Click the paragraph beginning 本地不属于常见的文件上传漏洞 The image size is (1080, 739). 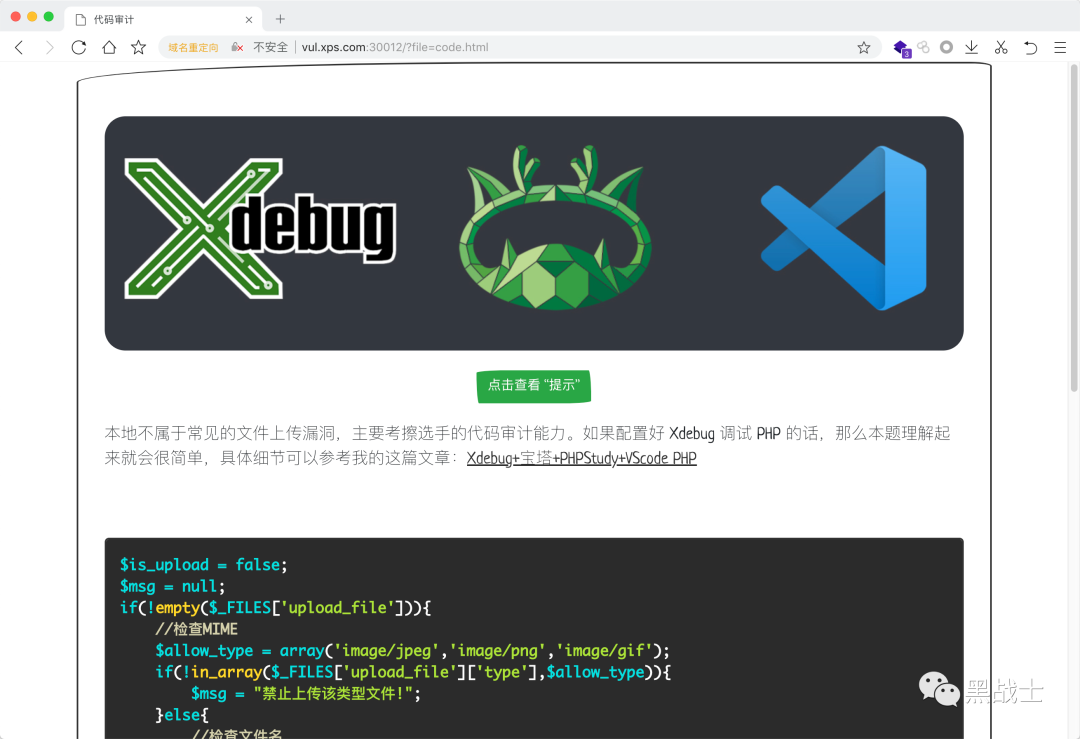528,446
